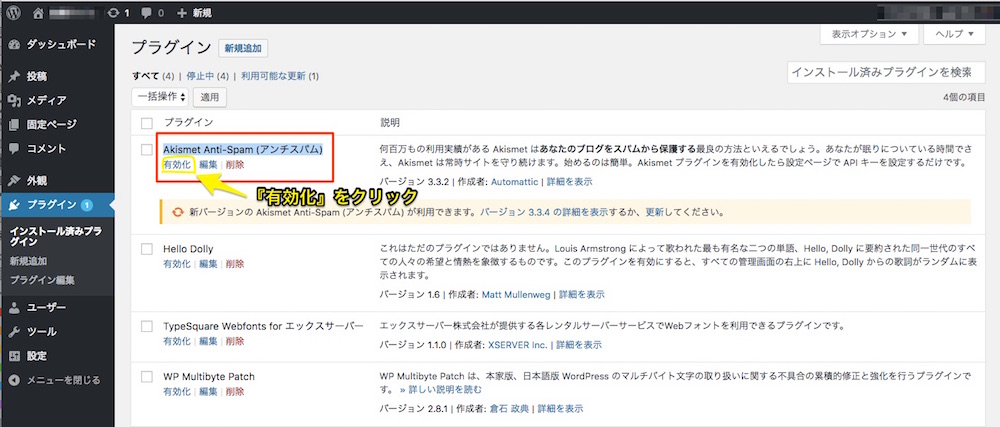
Task: Click 編集 under WP Multibyte Patch
Action: point(208,391)
